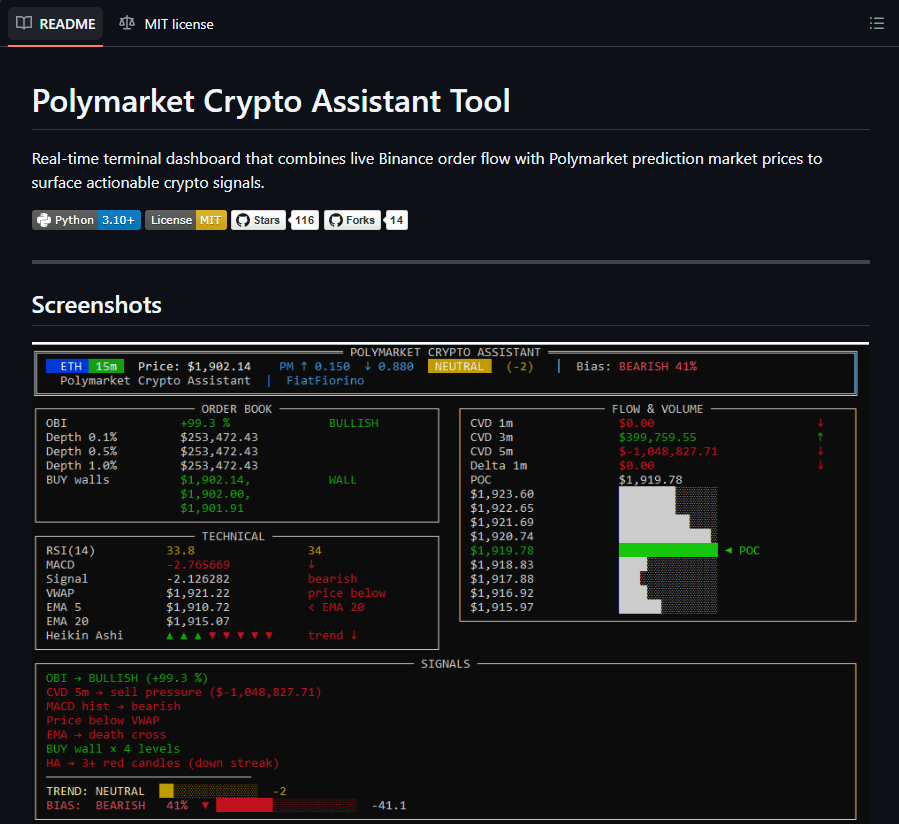Click the FiatFiorino text

pos(325,381)
